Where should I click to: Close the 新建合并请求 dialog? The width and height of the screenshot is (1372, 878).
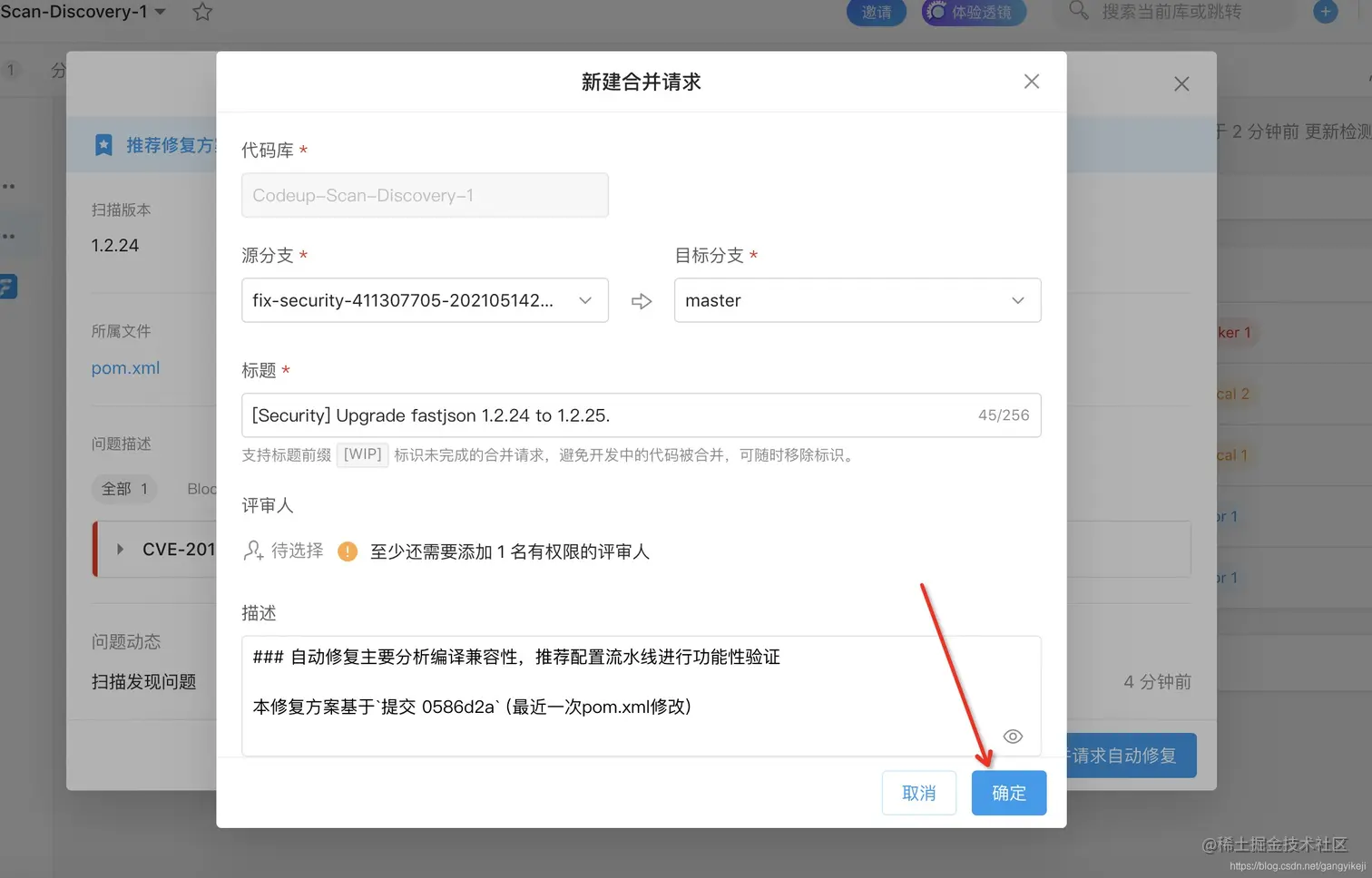[x=1032, y=82]
